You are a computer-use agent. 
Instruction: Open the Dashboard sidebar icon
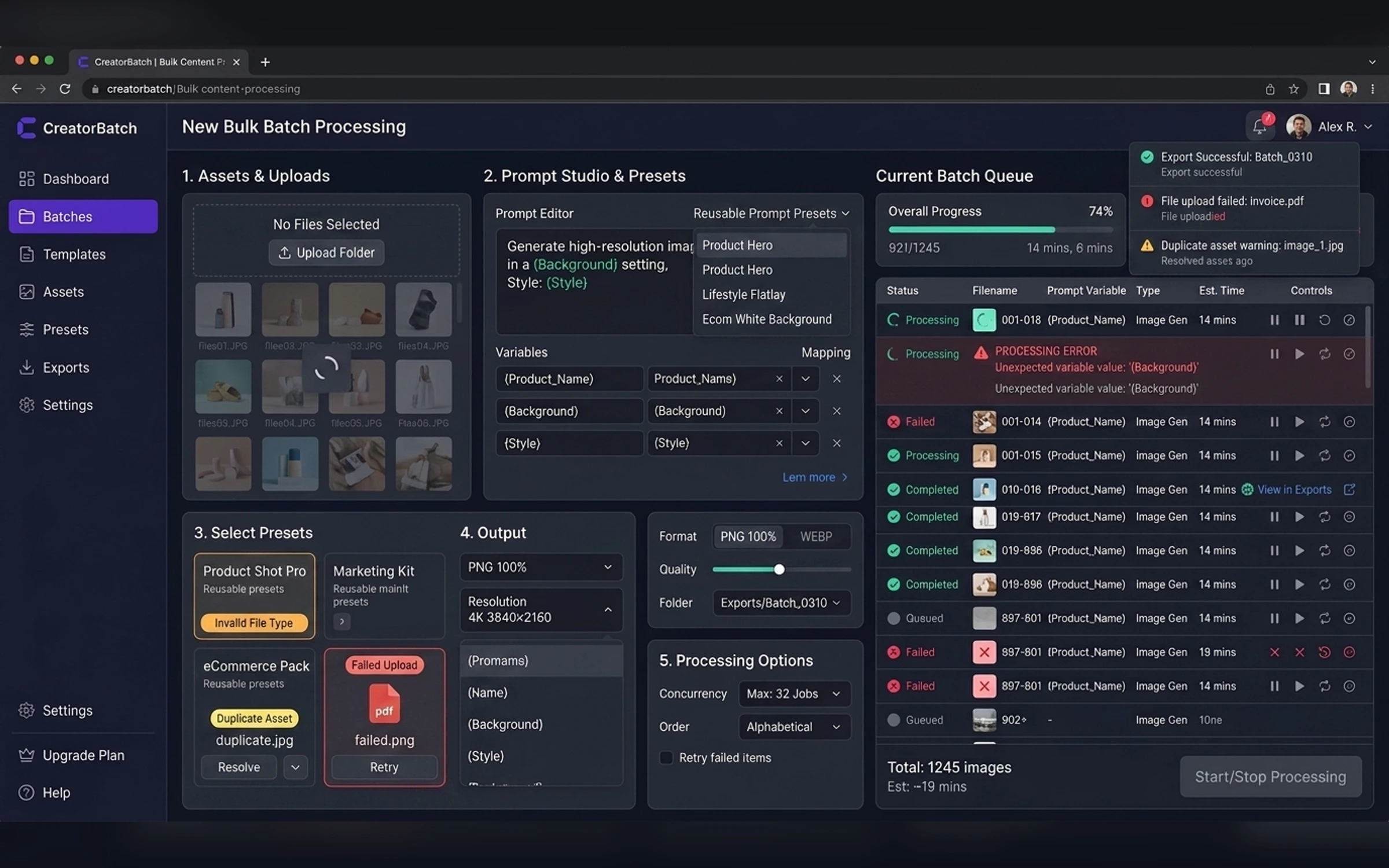[x=27, y=179]
